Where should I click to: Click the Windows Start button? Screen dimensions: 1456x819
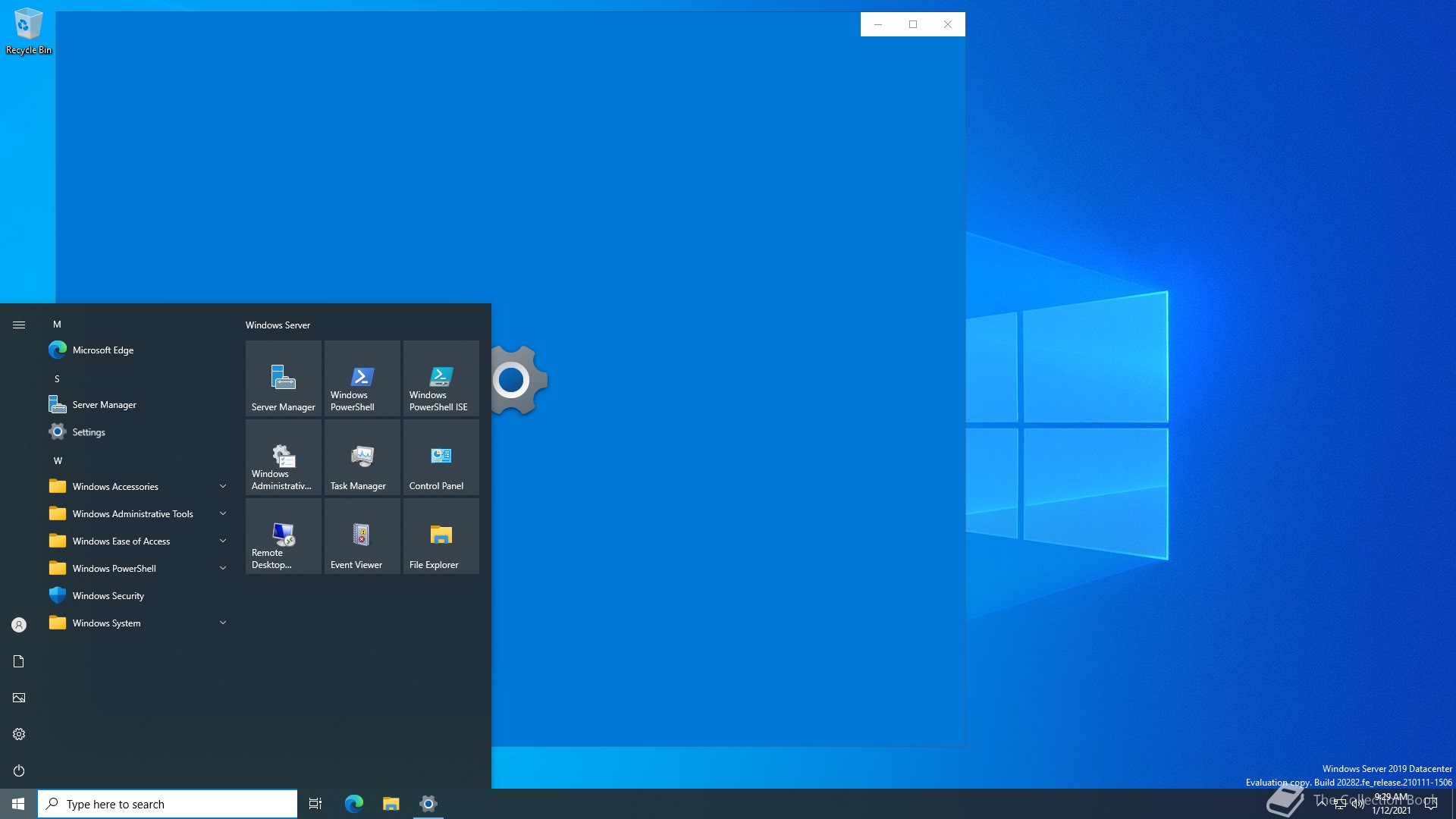click(18, 804)
